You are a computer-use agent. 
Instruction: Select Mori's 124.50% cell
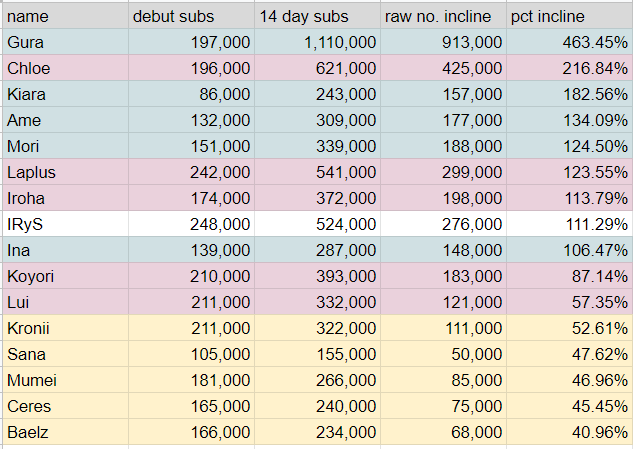coord(569,146)
